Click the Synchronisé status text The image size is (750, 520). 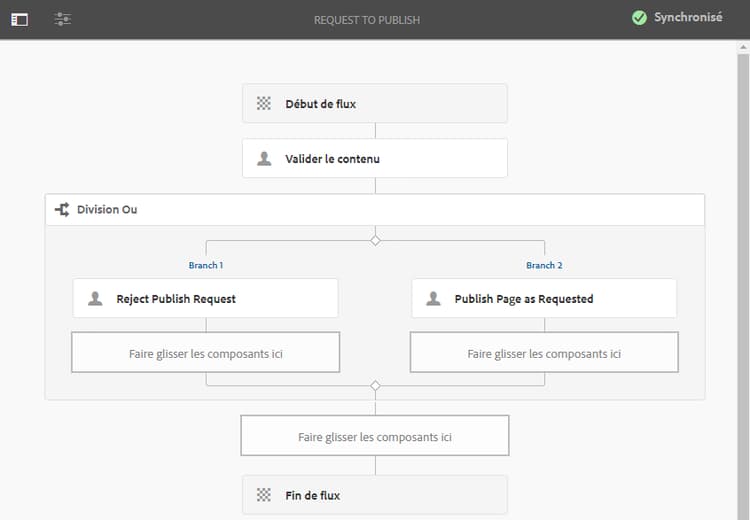coord(688,18)
